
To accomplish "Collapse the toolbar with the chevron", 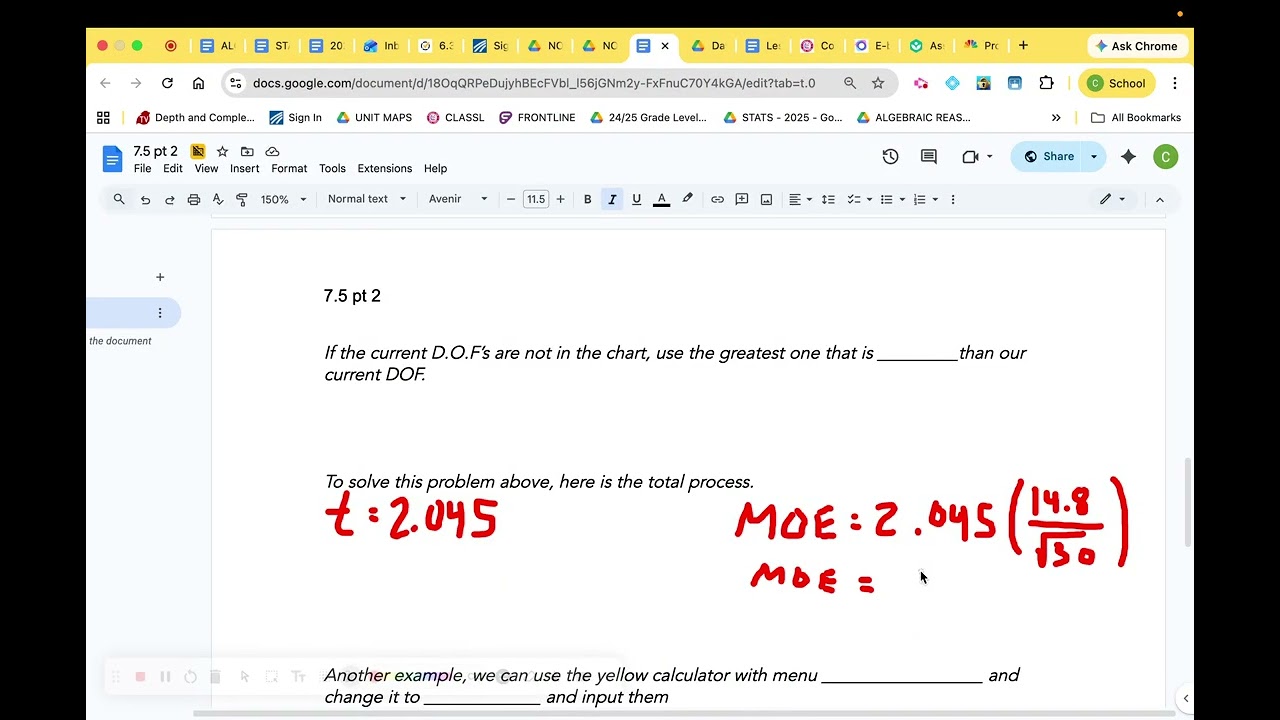I will pyautogui.click(x=1160, y=199).
